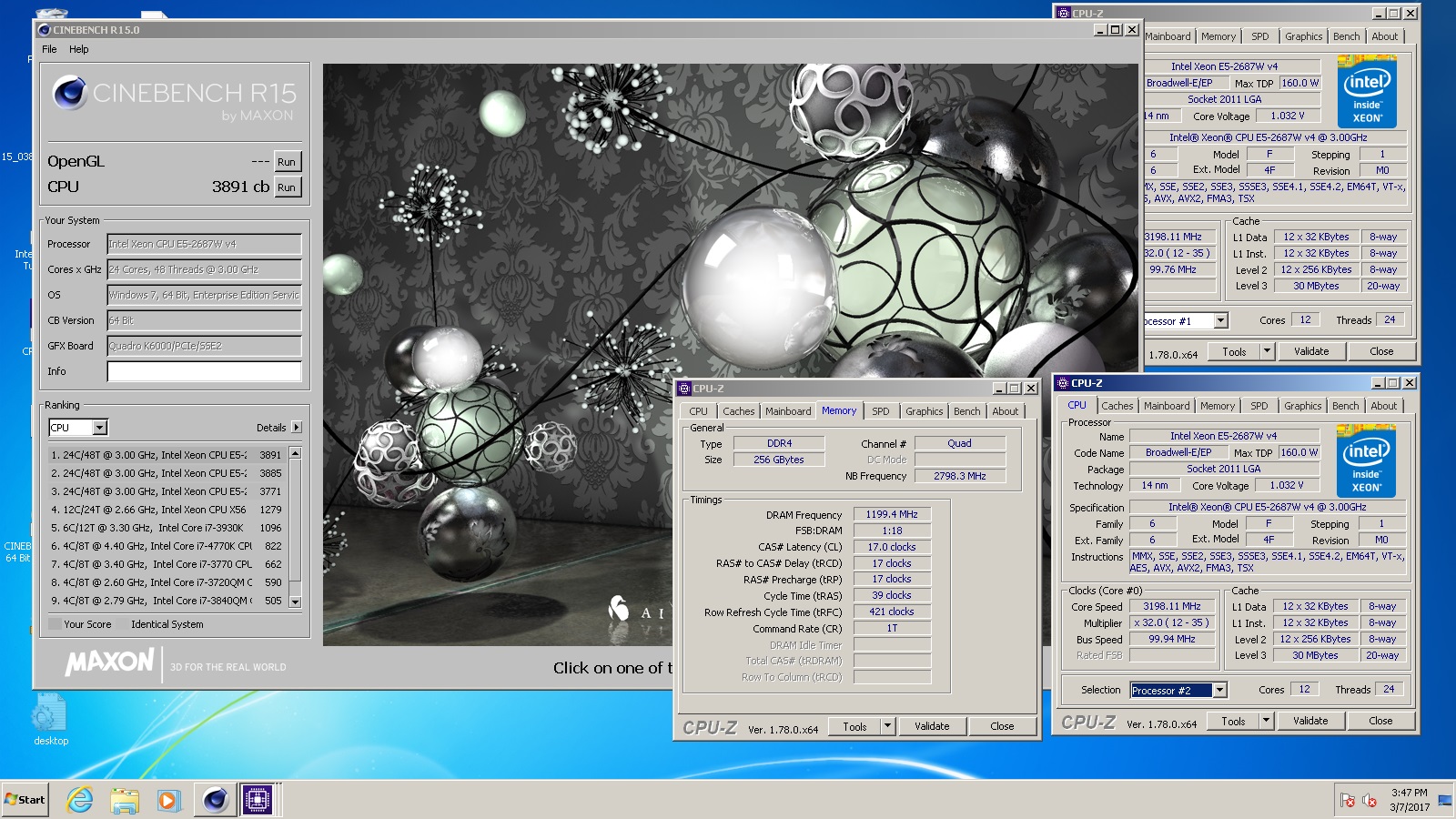Open Graphics tab in the Memory CPU-Z window
1456x819 pixels.
coord(925,411)
